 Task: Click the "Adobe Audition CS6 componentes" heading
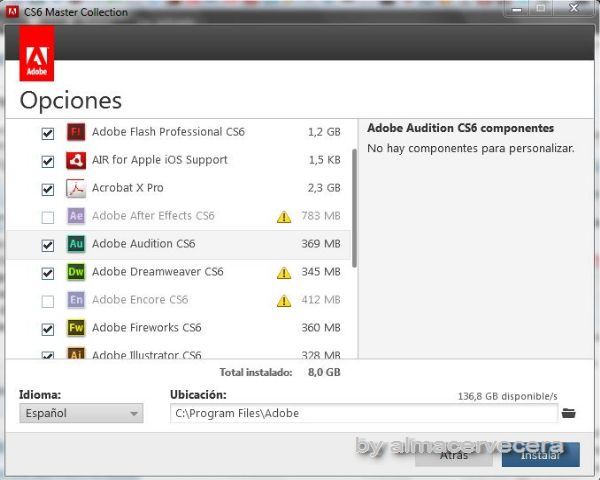pos(460,128)
